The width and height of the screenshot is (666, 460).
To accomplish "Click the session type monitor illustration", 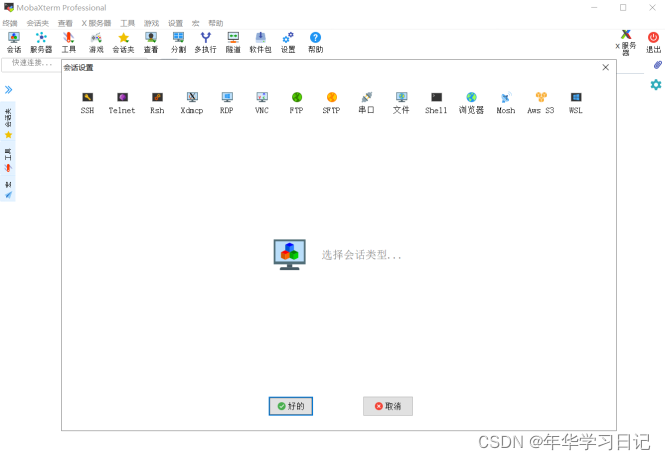I will click(x=290, y=254).
